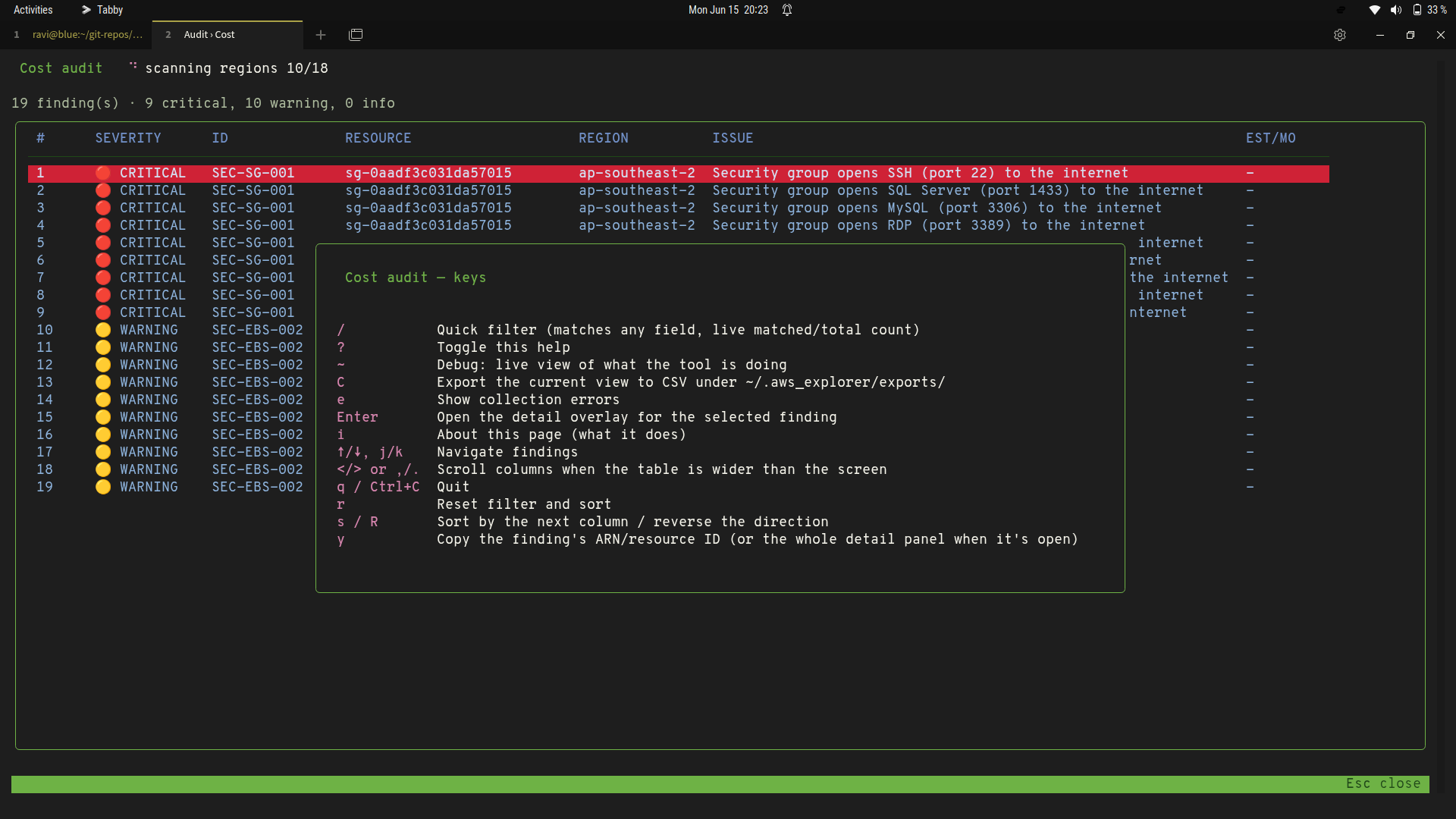Open the Activities overview
This screenshot has width=1456, height=819.
click(33, 10)
